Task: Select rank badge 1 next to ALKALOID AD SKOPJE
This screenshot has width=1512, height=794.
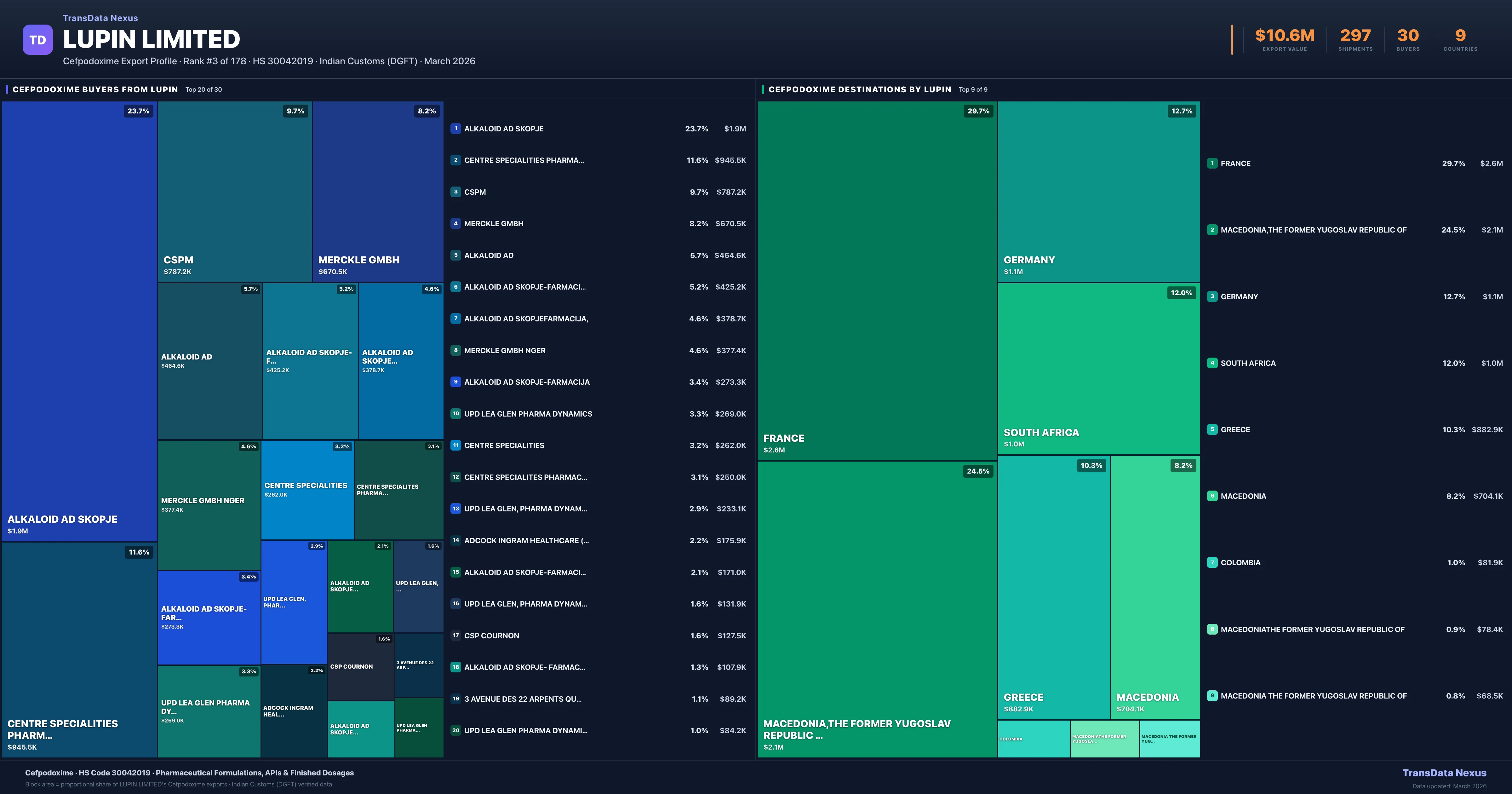Action: click(455, 129)
